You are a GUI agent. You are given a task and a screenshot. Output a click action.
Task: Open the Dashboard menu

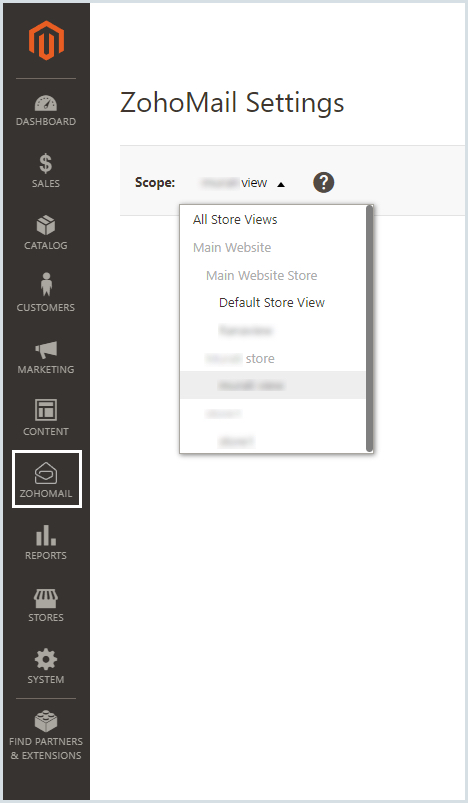click(46, 110)
